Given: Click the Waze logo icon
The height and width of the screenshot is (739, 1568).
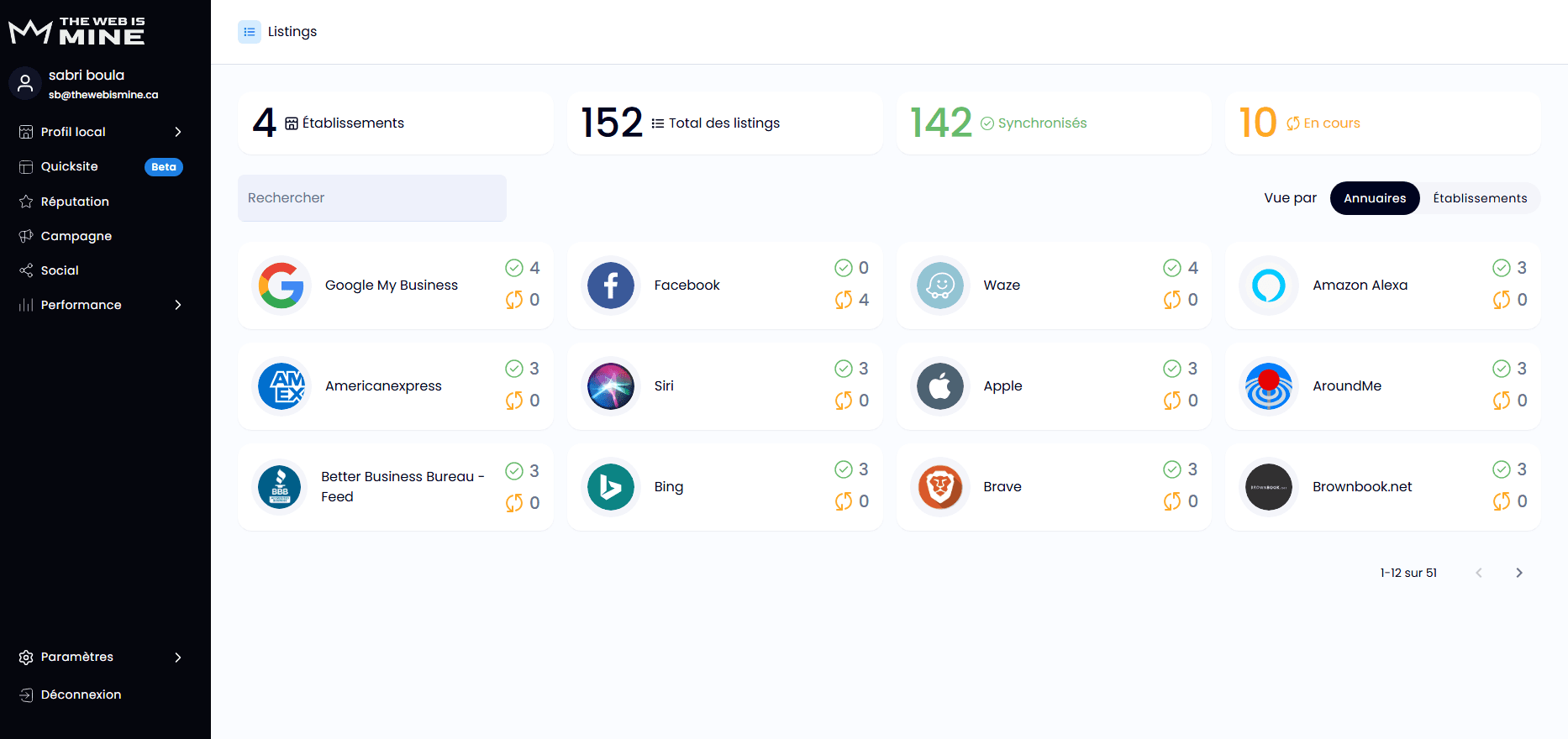Looking at the screenshot, I should 940,286.
